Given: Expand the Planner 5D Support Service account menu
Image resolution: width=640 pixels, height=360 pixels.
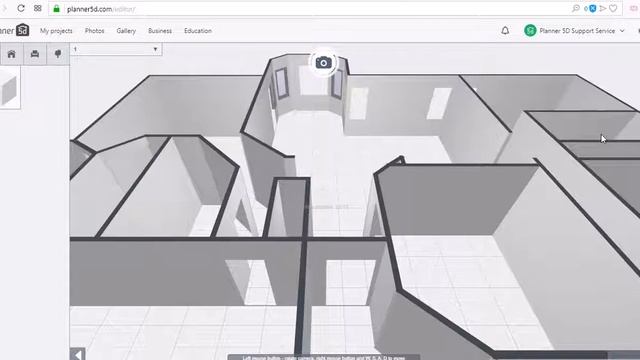Looking at the screenshot, I should 582,31.
